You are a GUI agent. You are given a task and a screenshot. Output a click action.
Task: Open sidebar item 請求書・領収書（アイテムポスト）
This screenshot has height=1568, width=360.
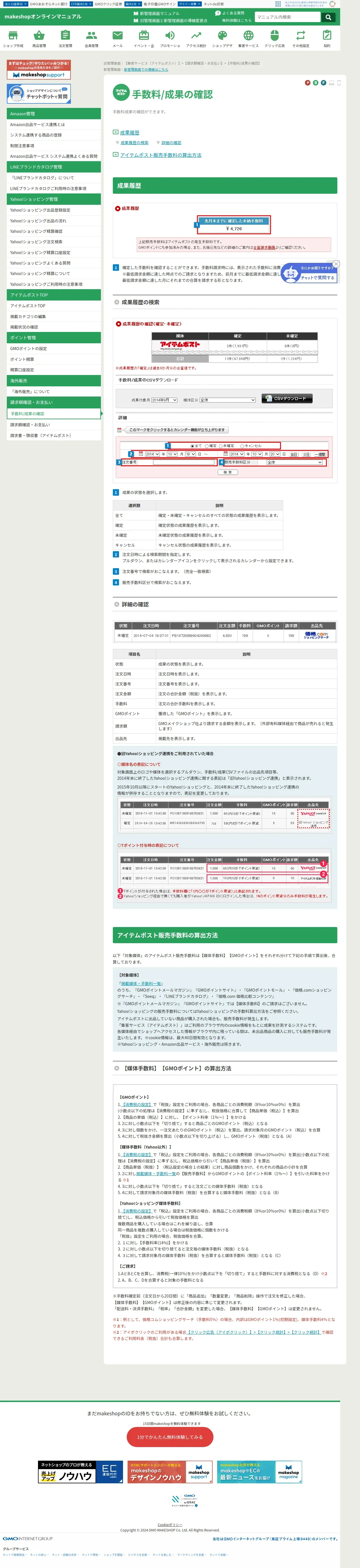[x=54, y=435]
